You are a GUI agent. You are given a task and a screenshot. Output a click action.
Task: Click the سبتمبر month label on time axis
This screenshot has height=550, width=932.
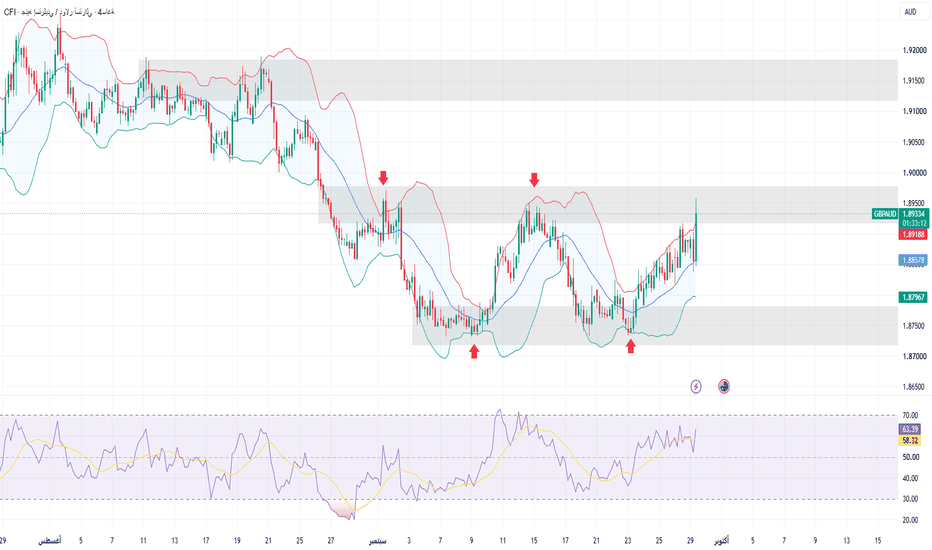pyautogui.click(x=377, y=541)
